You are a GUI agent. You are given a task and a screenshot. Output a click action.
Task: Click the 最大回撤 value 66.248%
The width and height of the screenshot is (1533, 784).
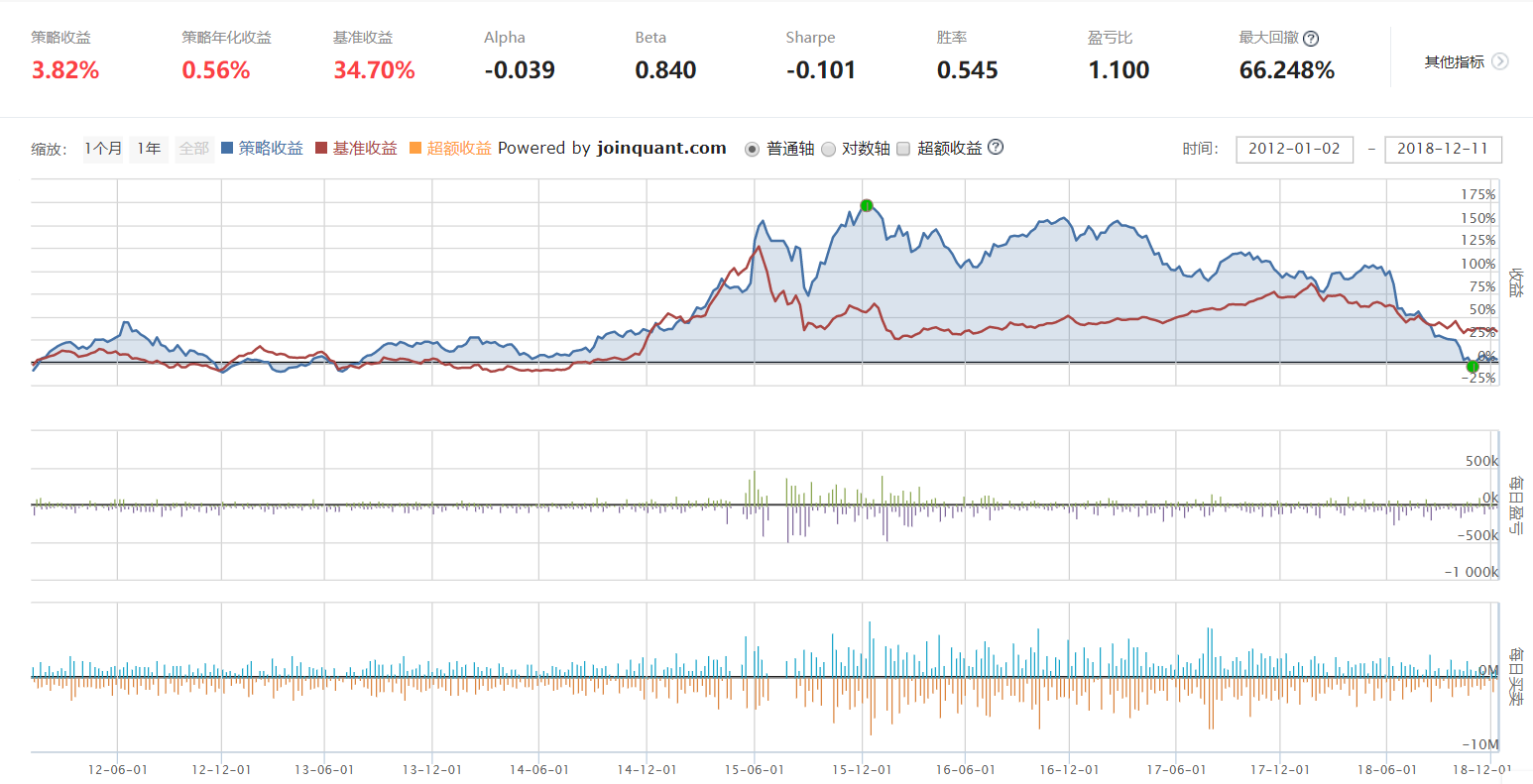pyautogui.click(x=1287, y=70)
